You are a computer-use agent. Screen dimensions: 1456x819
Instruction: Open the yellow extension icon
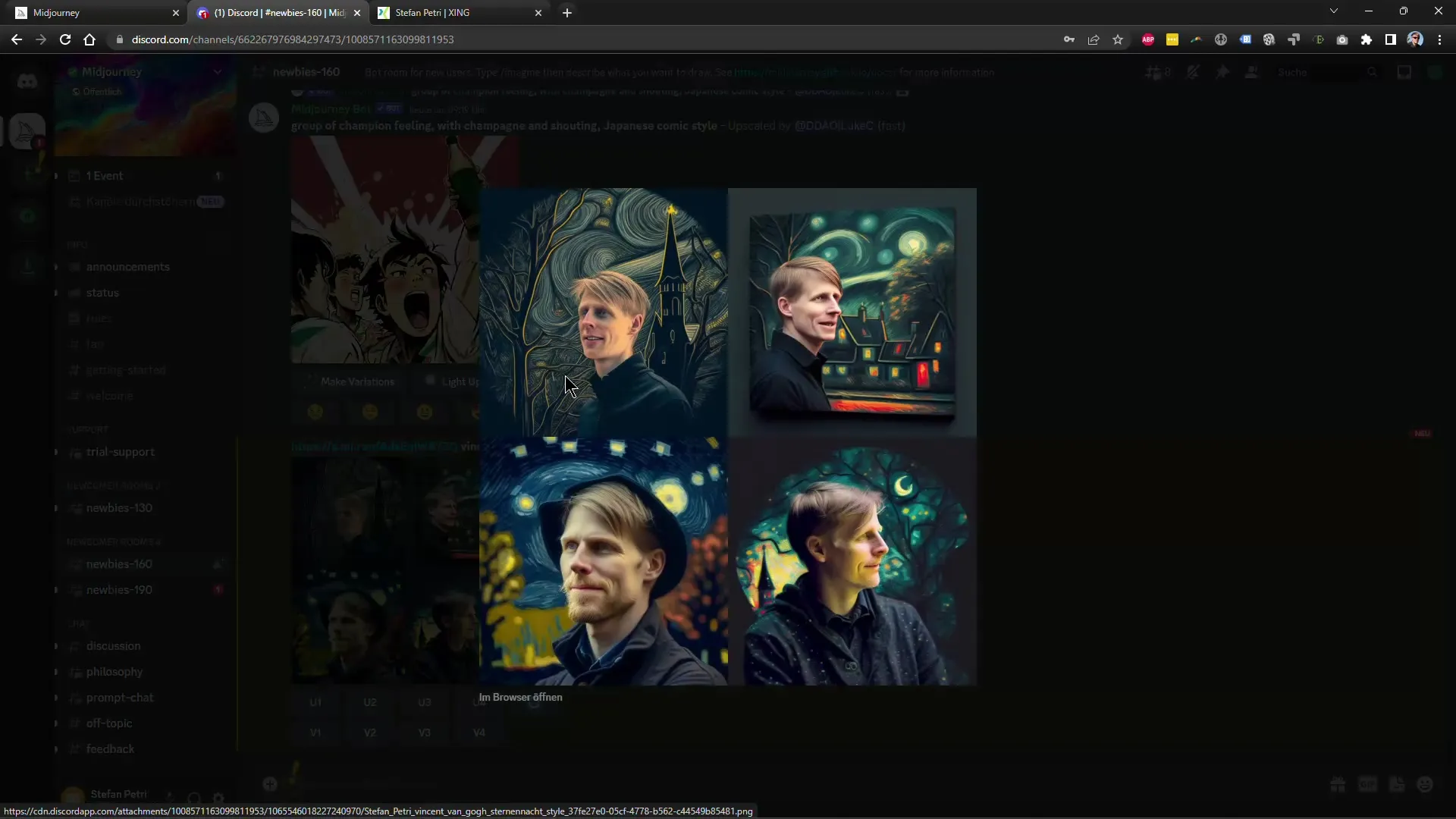point(1172,39)
